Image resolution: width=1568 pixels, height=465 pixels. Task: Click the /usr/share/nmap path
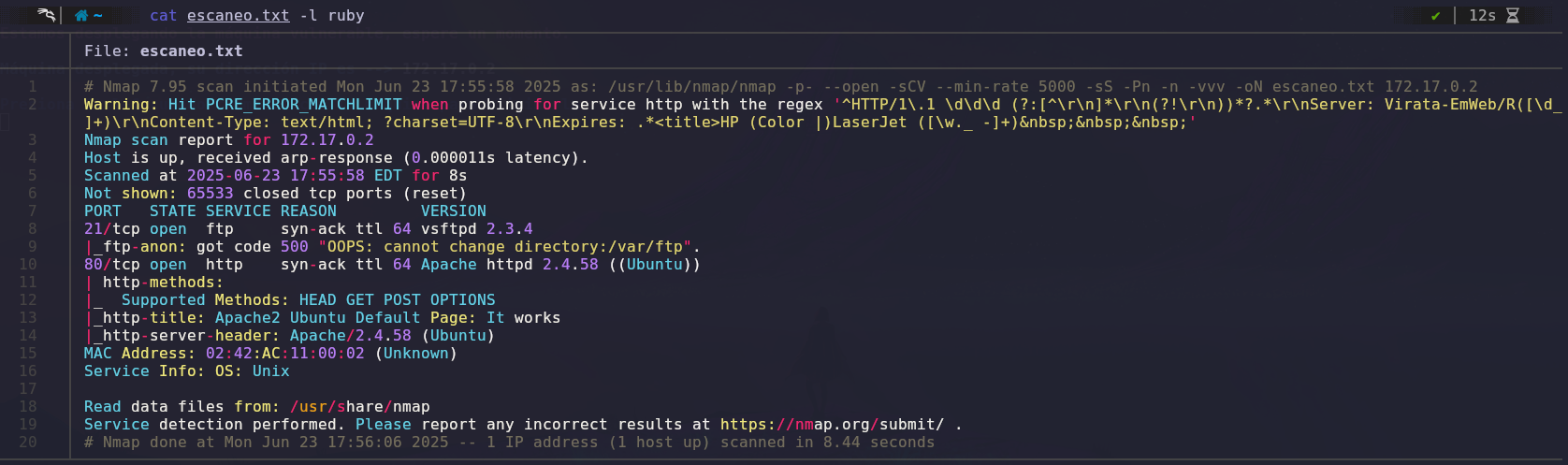pos(360,407)
